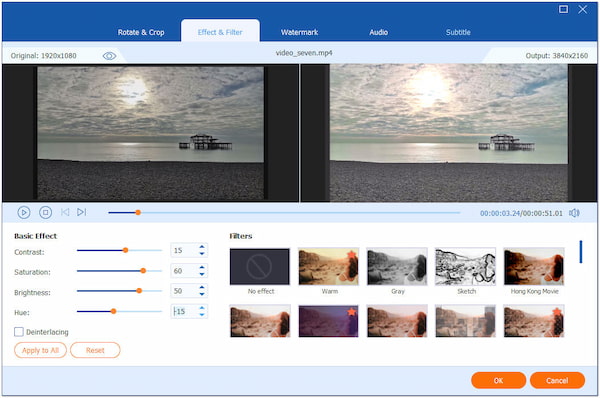This screenshot has width=600, height=398.
Task: Click the volume speaker icon
Action: 574,213
